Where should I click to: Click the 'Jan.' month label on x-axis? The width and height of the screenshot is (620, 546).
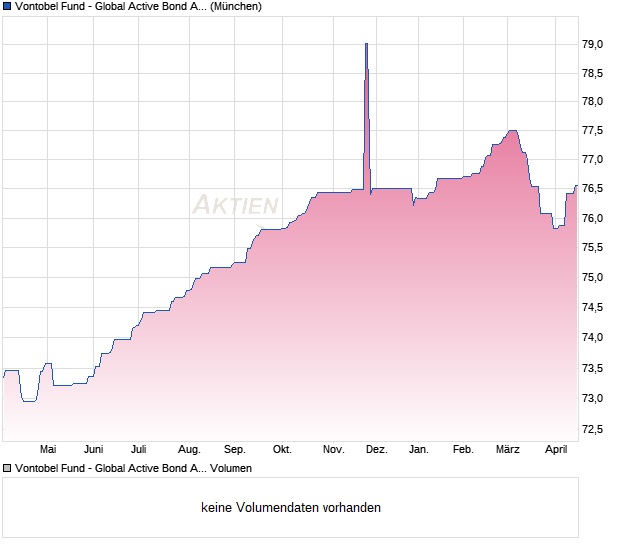419,449
